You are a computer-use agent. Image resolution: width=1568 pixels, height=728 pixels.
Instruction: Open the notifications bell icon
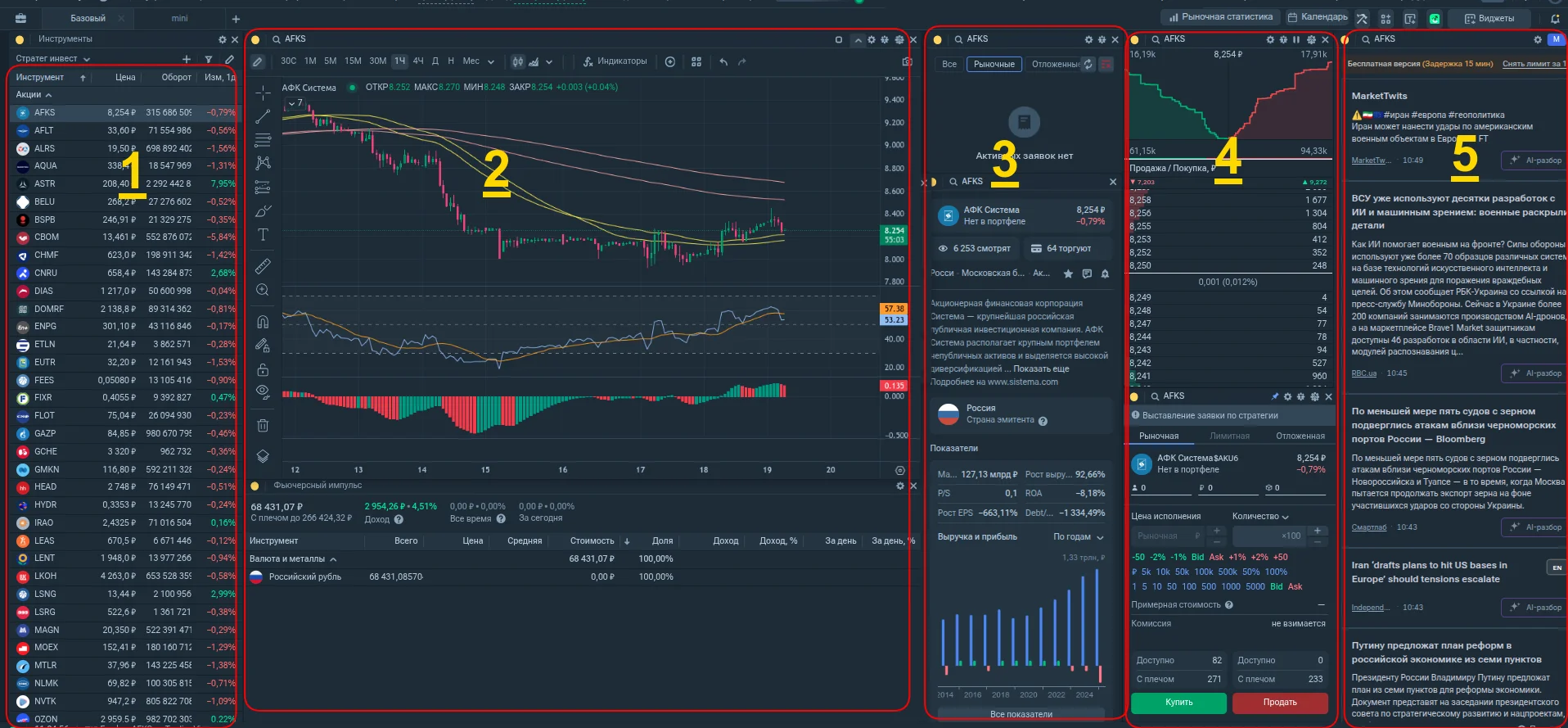click(x=1554, y=18)
